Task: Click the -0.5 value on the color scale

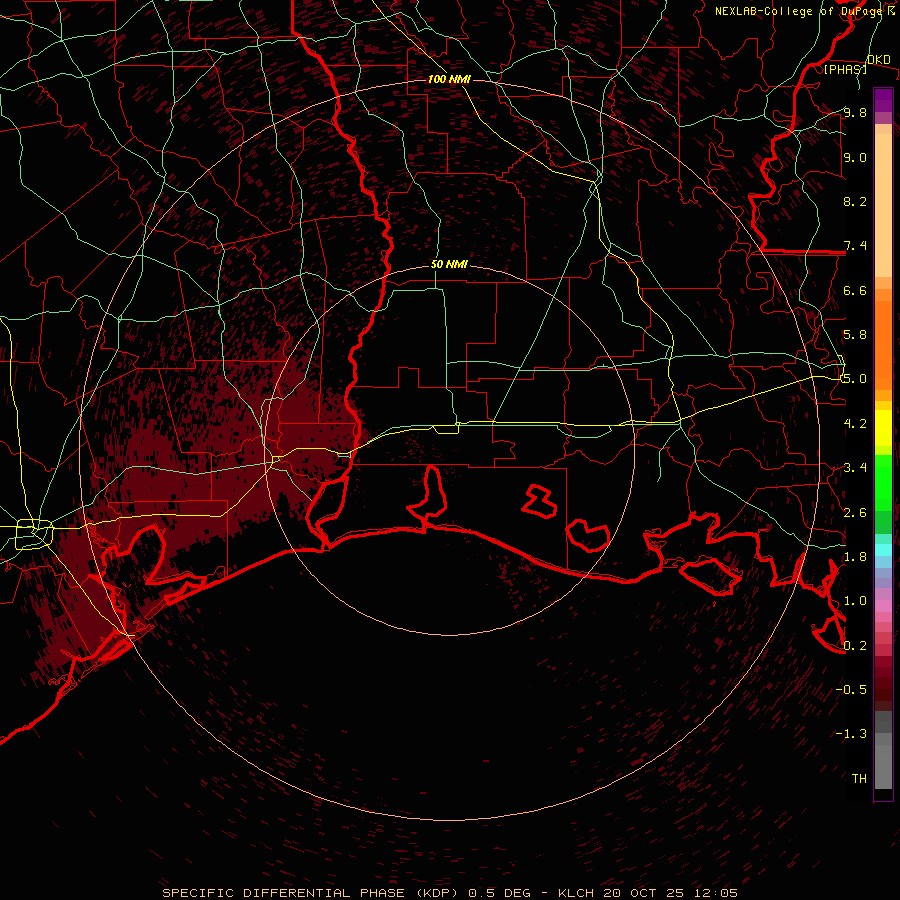Action: coord(851,690)
